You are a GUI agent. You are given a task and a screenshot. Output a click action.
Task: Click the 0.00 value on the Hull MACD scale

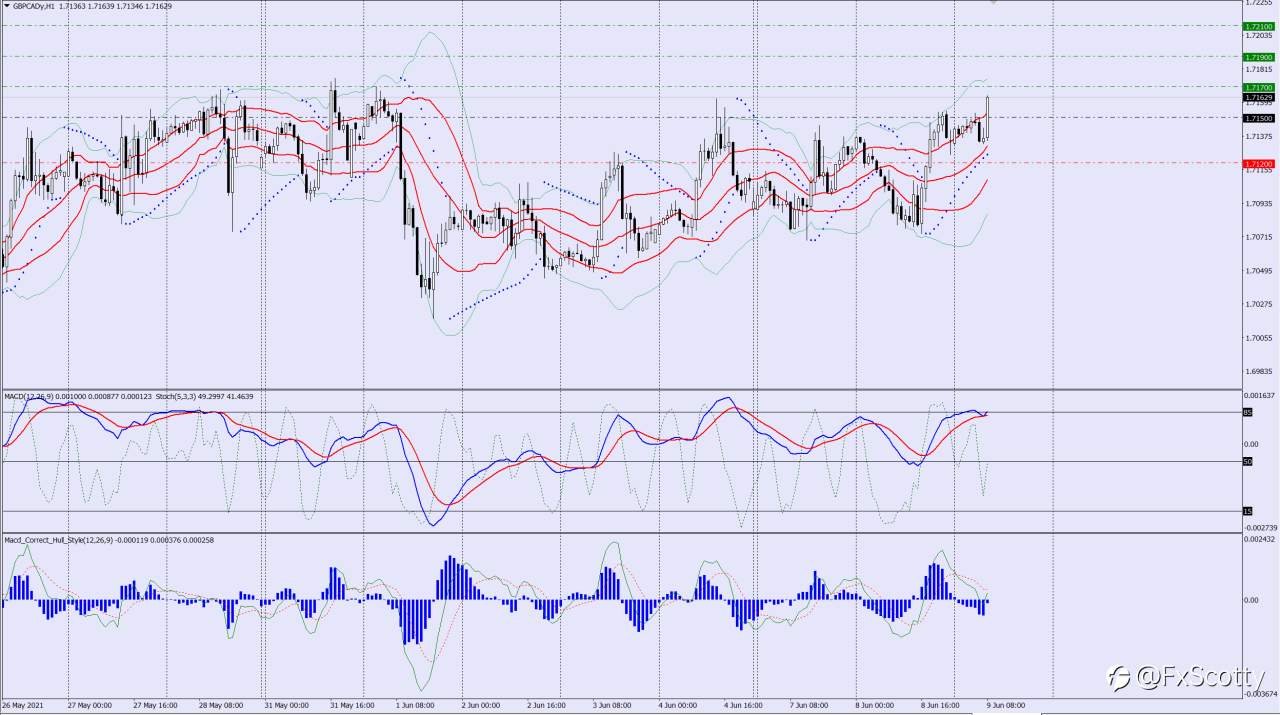click(1253, 600)
